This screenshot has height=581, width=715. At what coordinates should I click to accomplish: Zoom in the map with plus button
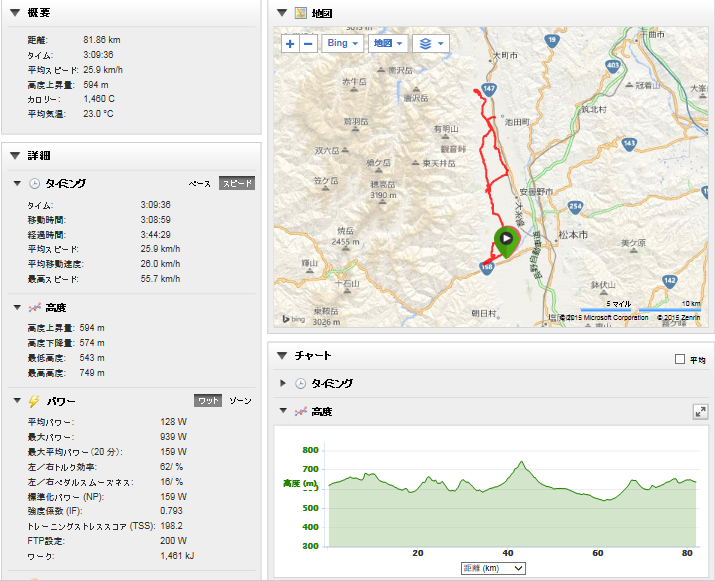tap(290, 44)
